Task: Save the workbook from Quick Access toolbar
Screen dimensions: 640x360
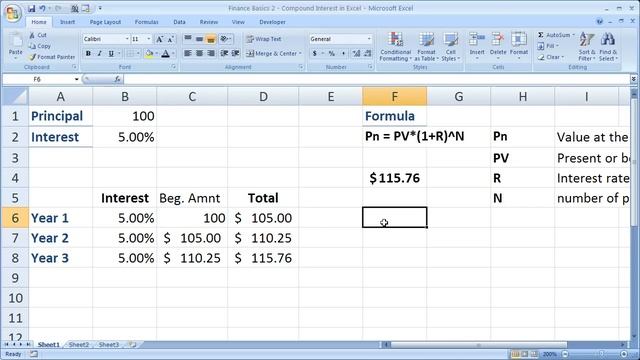Action: [x=31, y=8]
